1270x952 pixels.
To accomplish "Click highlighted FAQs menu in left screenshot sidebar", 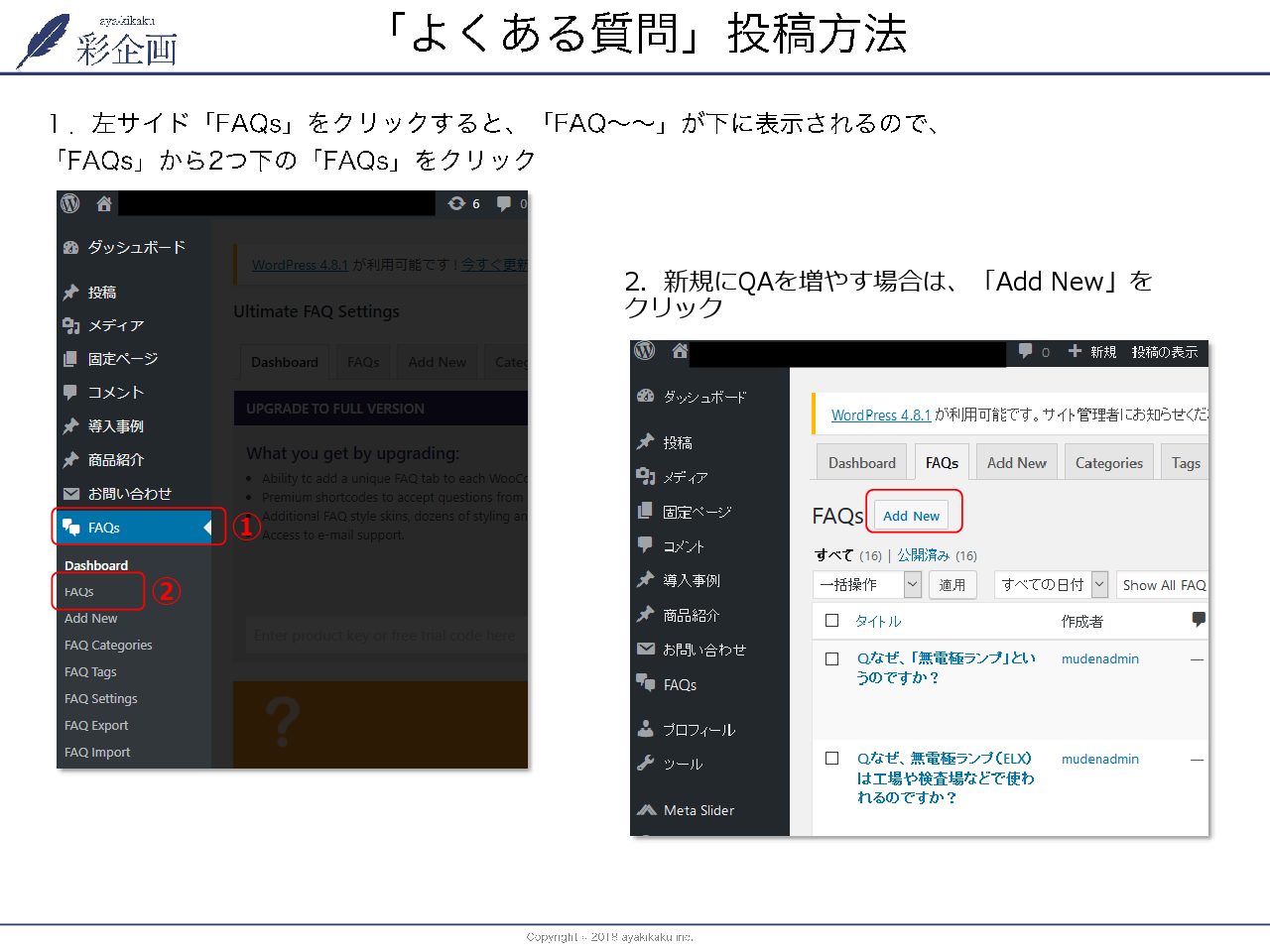I will pyautogui.click(x=133, y=528).
